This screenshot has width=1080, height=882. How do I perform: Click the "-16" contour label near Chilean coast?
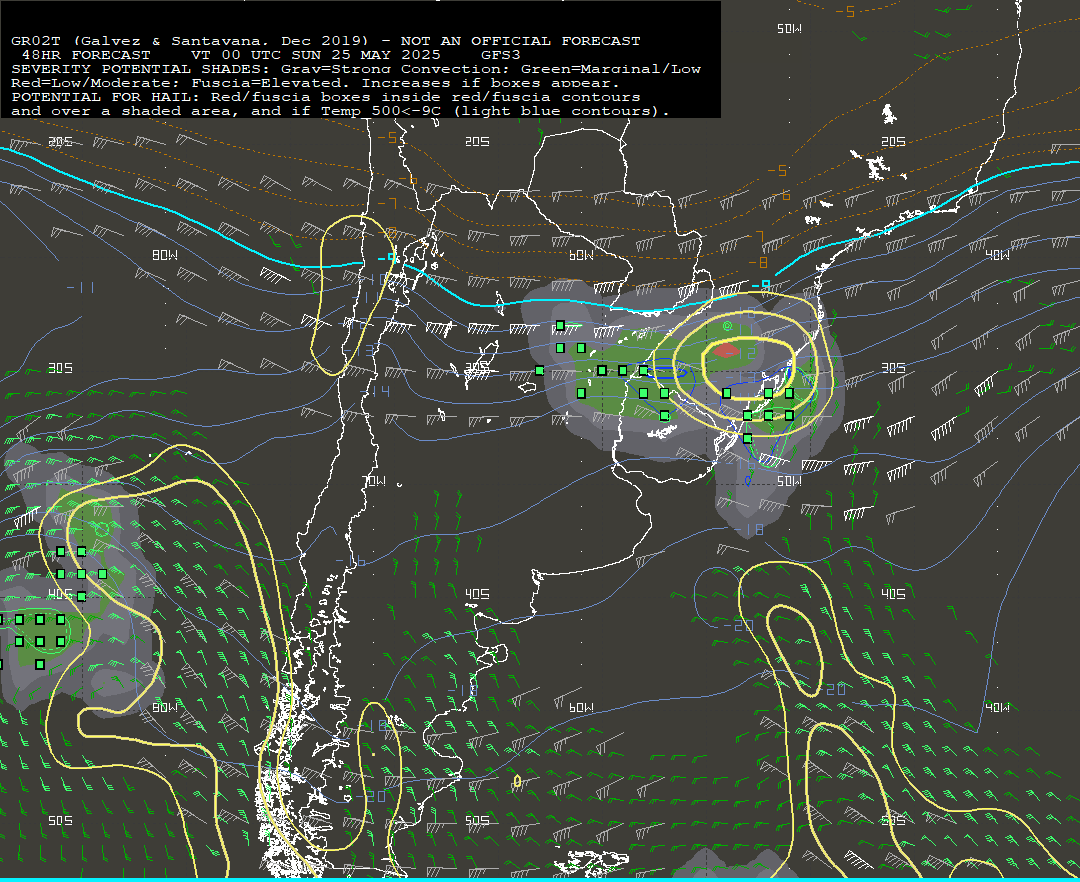(x=351, y=561)
